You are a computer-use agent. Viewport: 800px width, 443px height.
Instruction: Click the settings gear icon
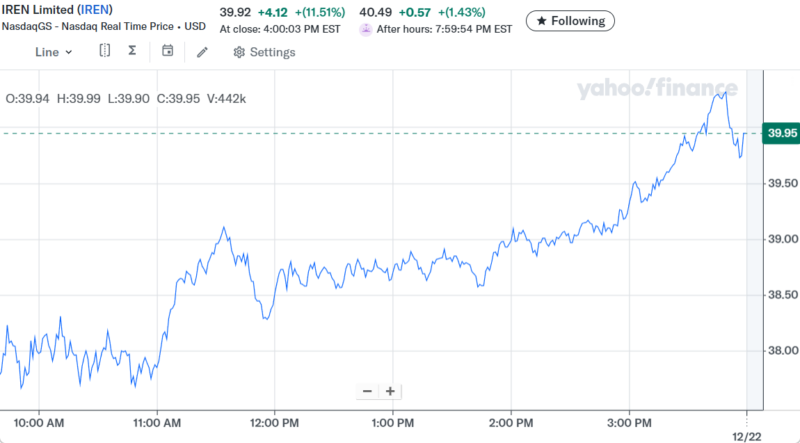[x=239, y=52]
